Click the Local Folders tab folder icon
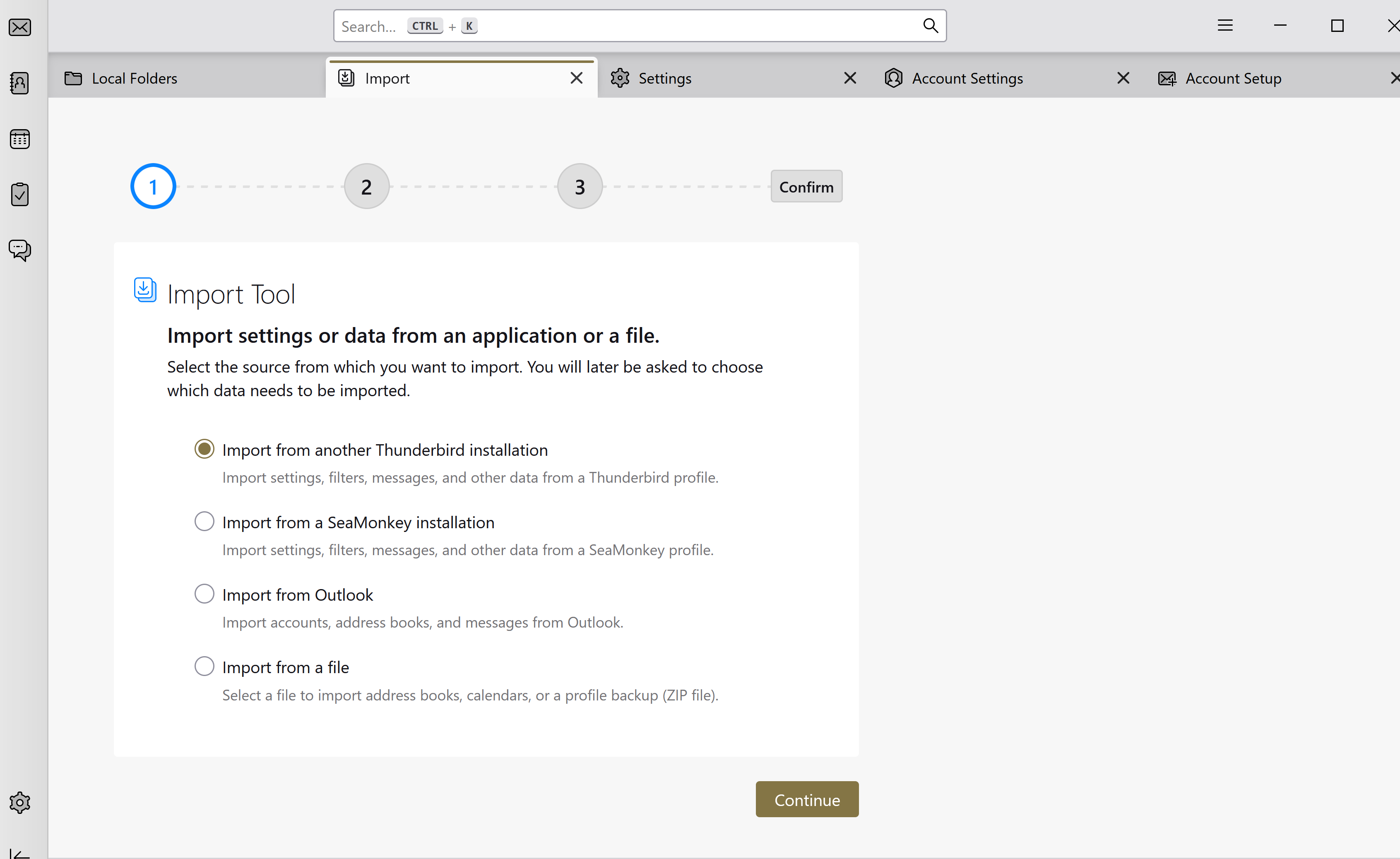Viewport: 1400px width, 859px height. tap(73, 78)
